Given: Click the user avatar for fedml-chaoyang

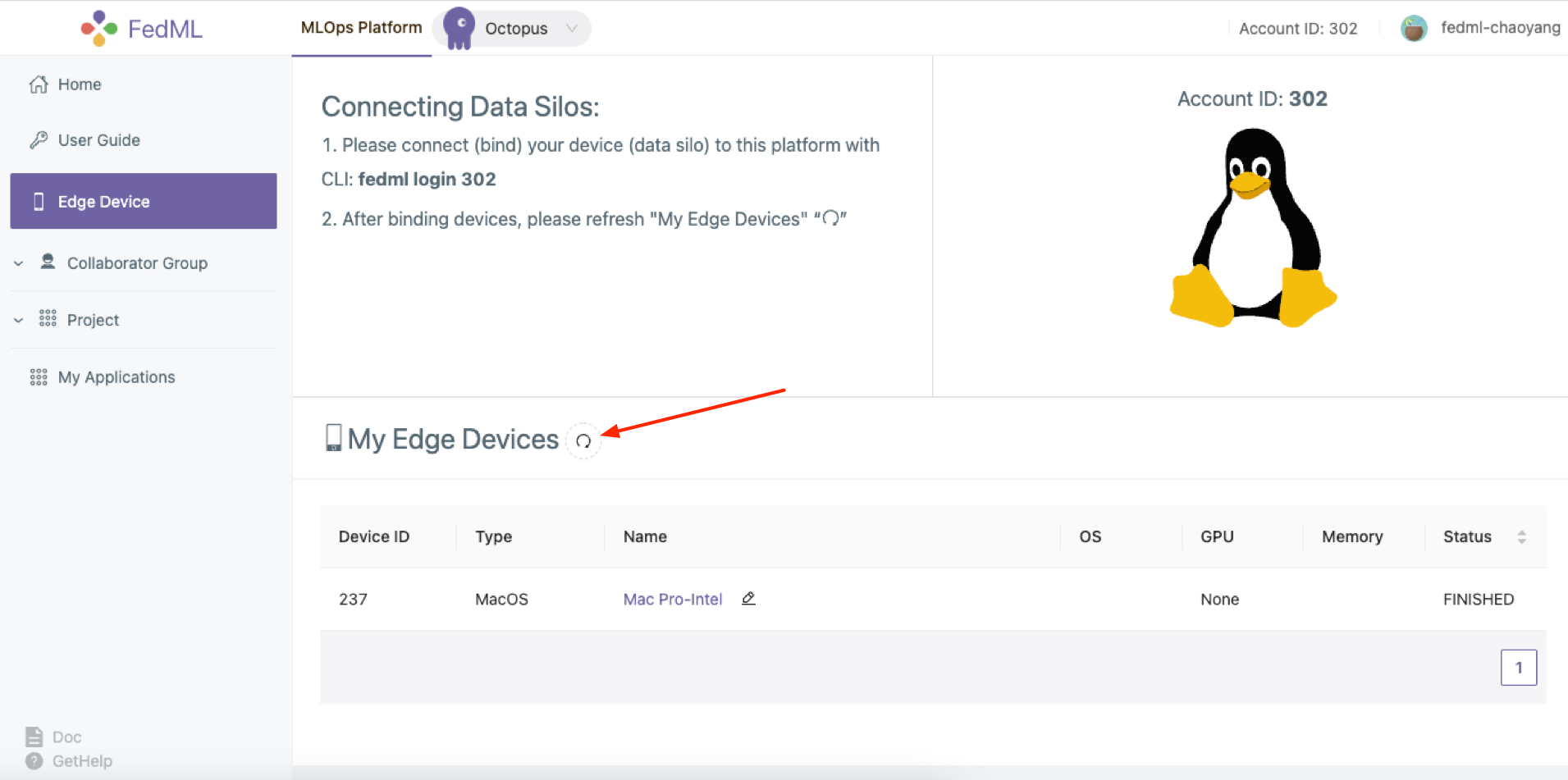Looking at the screenshot, I should pos(1413,29).
